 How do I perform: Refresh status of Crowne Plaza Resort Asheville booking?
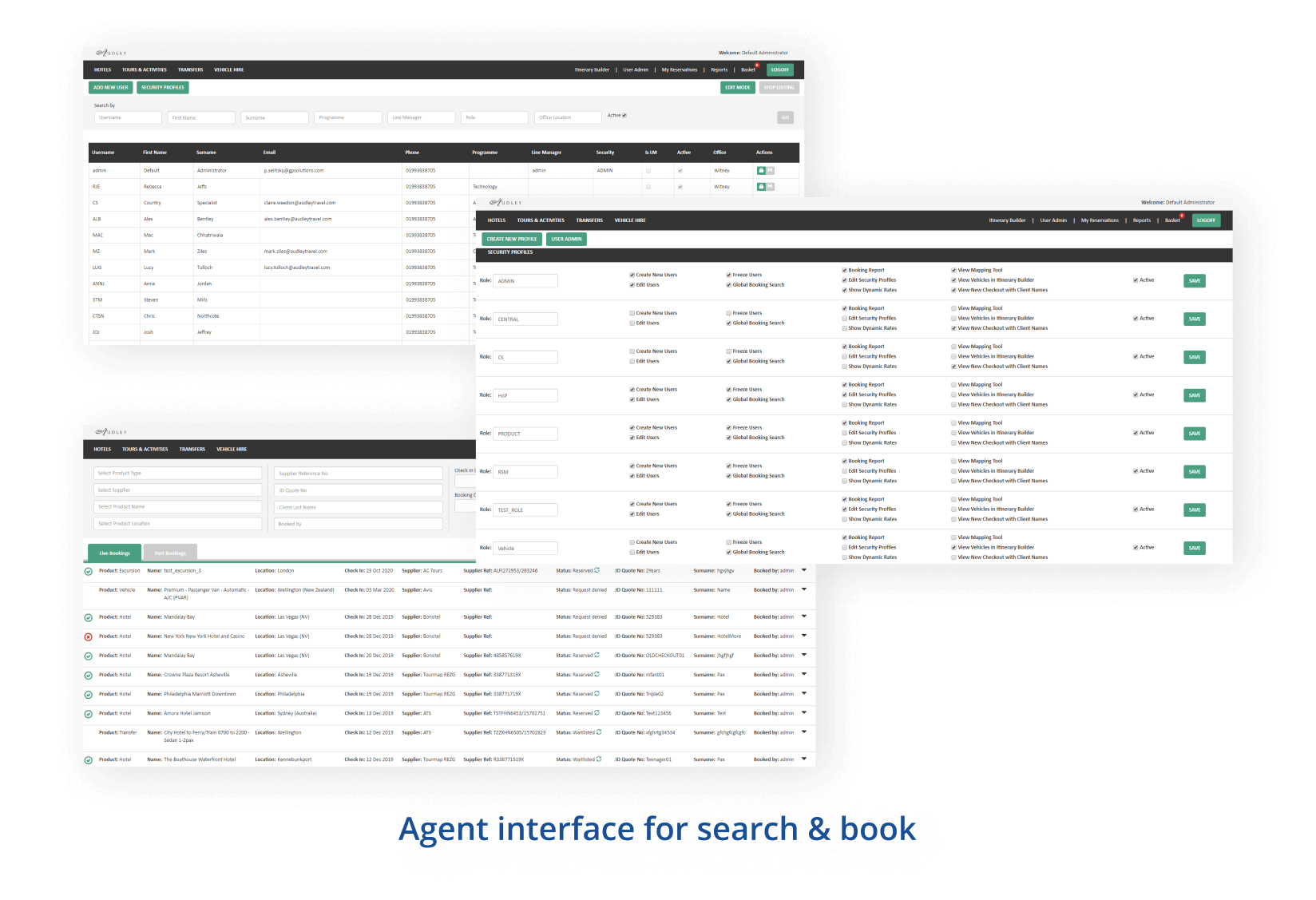coord(597,674)
